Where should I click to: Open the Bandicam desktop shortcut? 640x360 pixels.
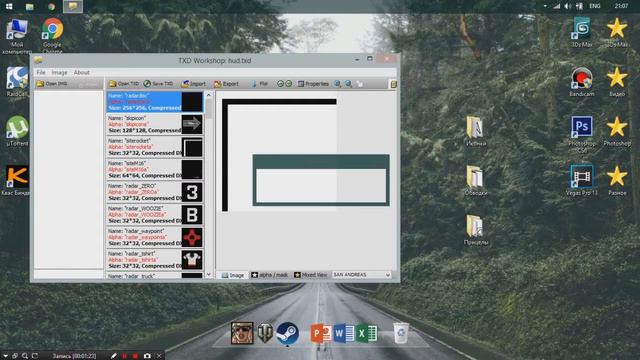[582, 82]
